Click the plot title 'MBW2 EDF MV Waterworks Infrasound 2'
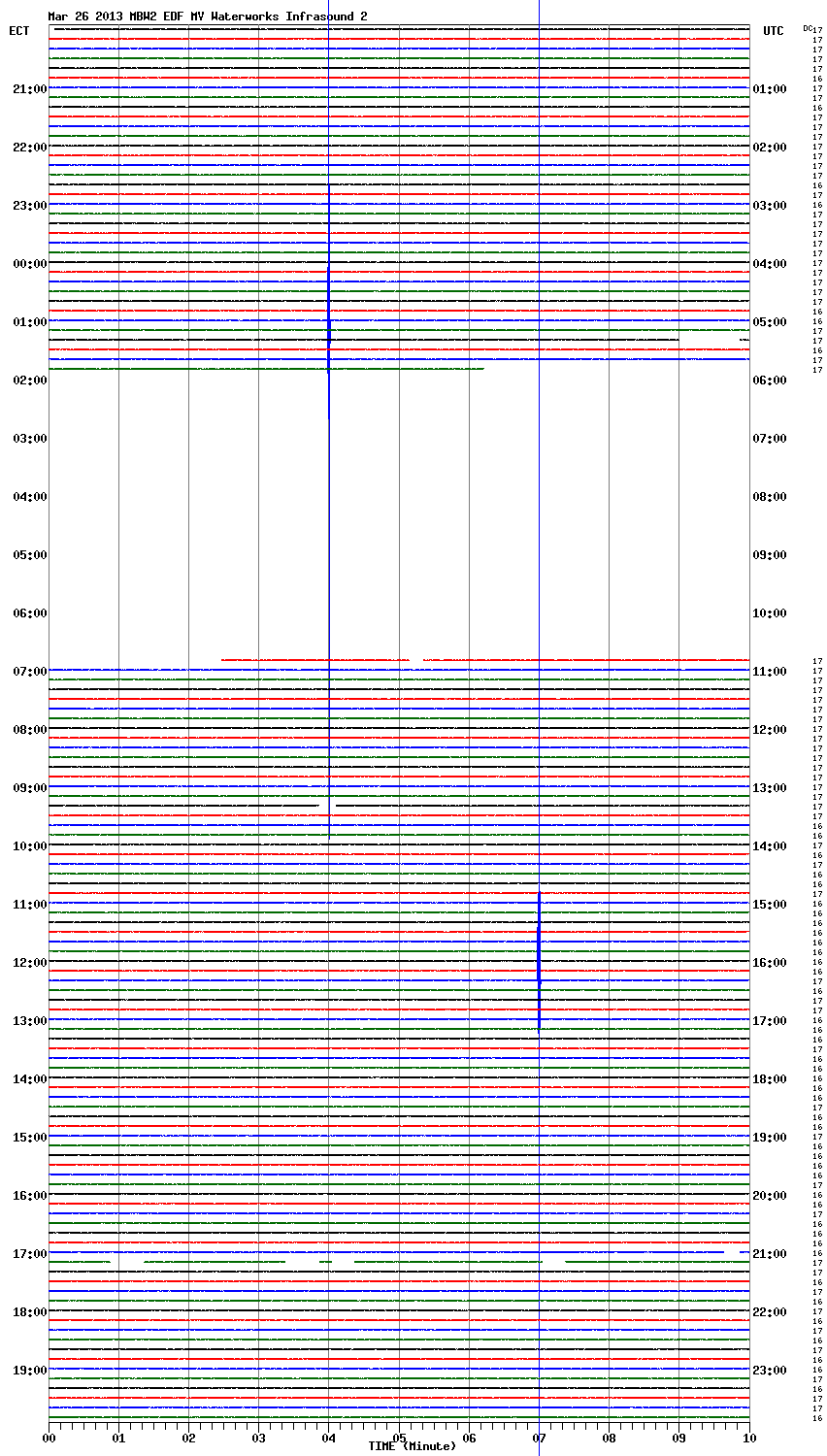The width and height of the screenshot is (827, 1456). pos(248,17)
